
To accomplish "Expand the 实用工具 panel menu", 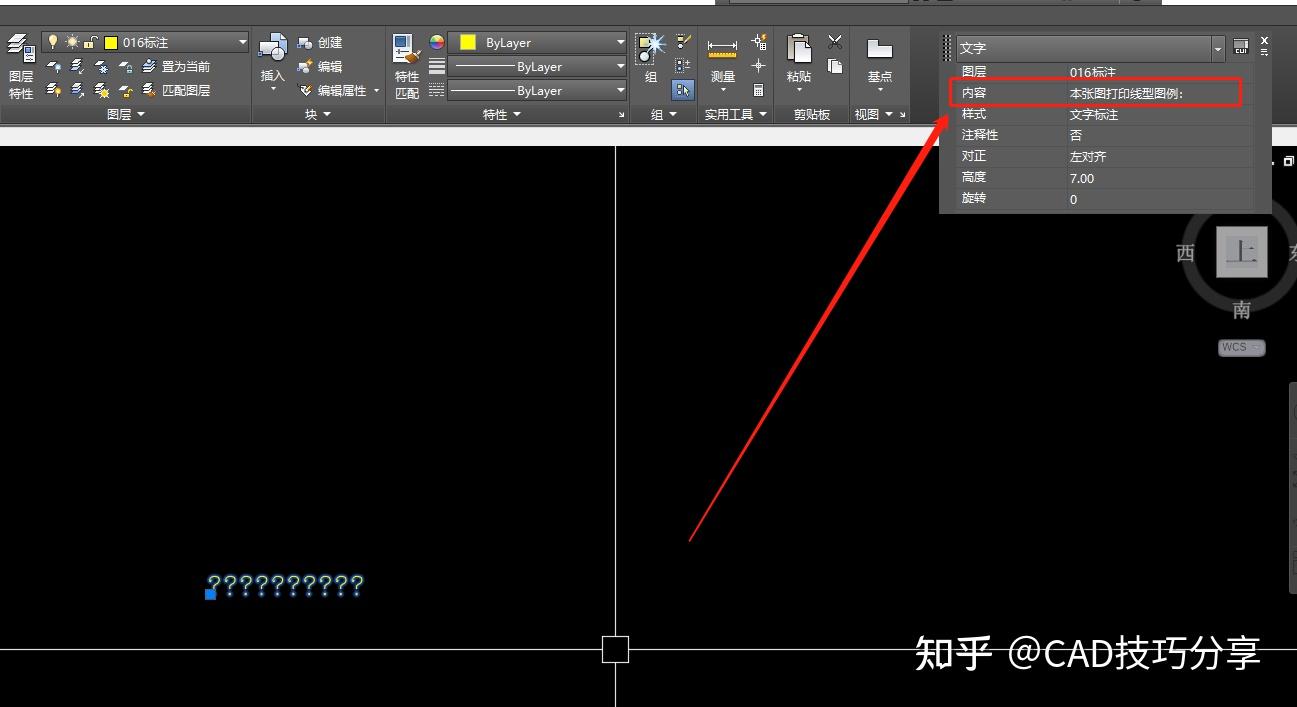I will 763,112.
